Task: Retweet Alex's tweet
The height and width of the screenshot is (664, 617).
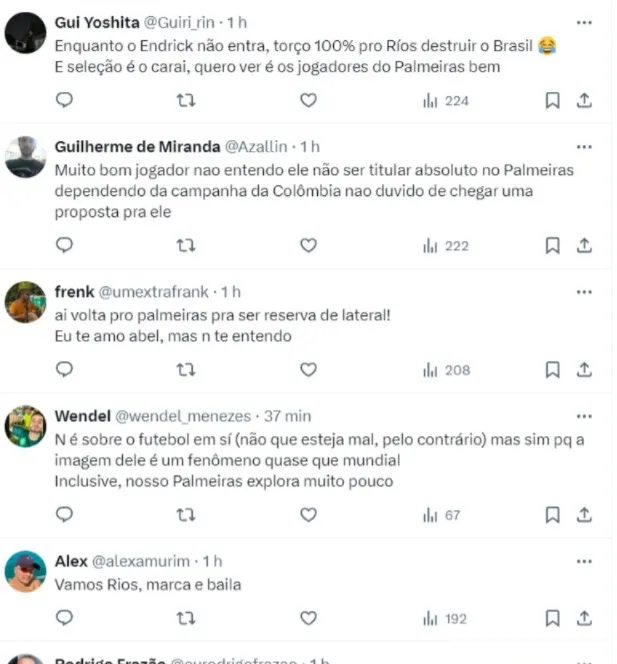Action: coord(185,618)
